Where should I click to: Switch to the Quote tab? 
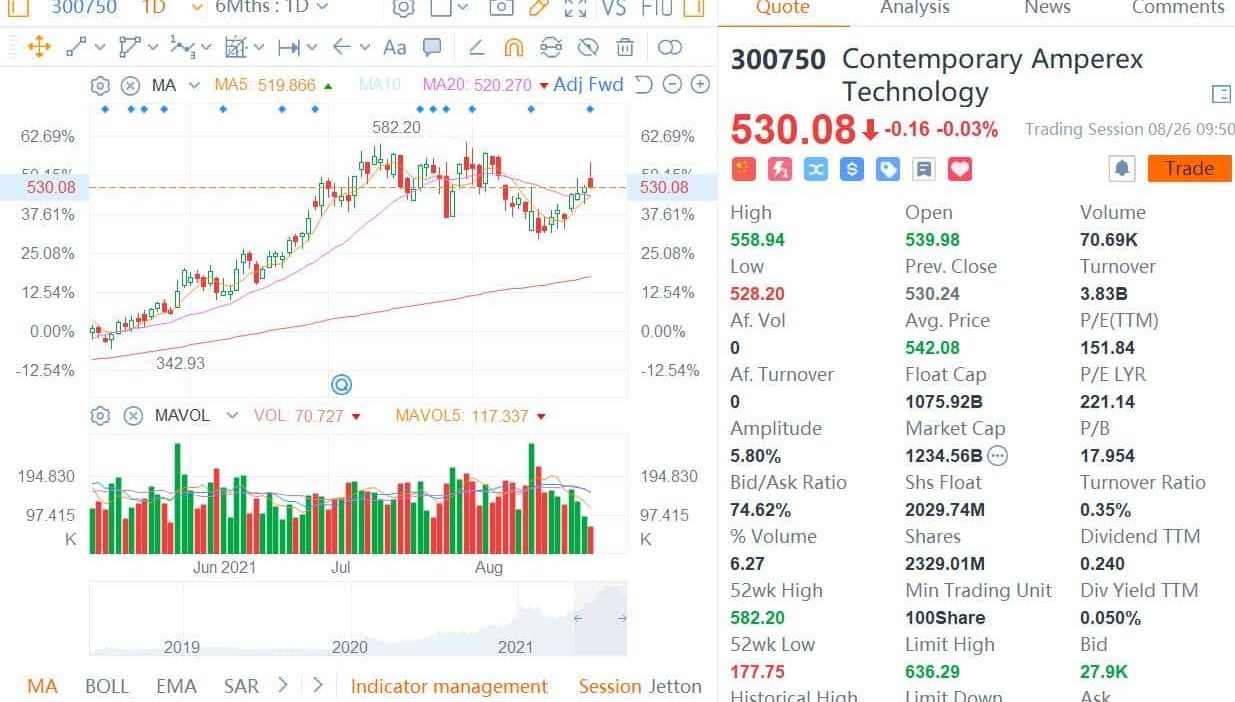(782, 8)
